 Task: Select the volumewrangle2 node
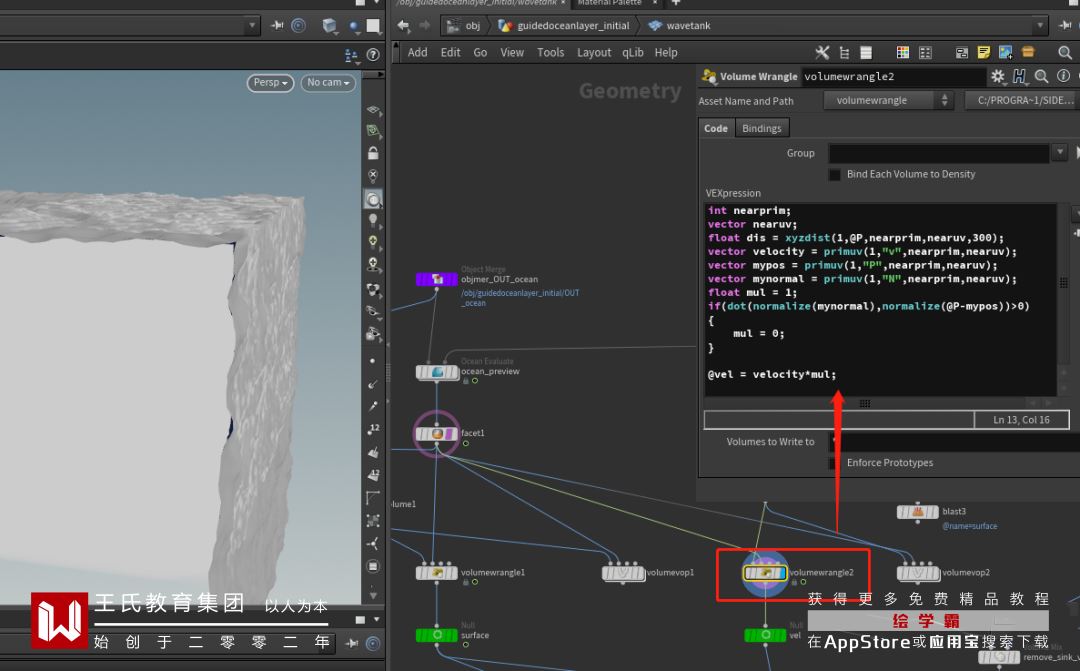[x=765, y=573]
